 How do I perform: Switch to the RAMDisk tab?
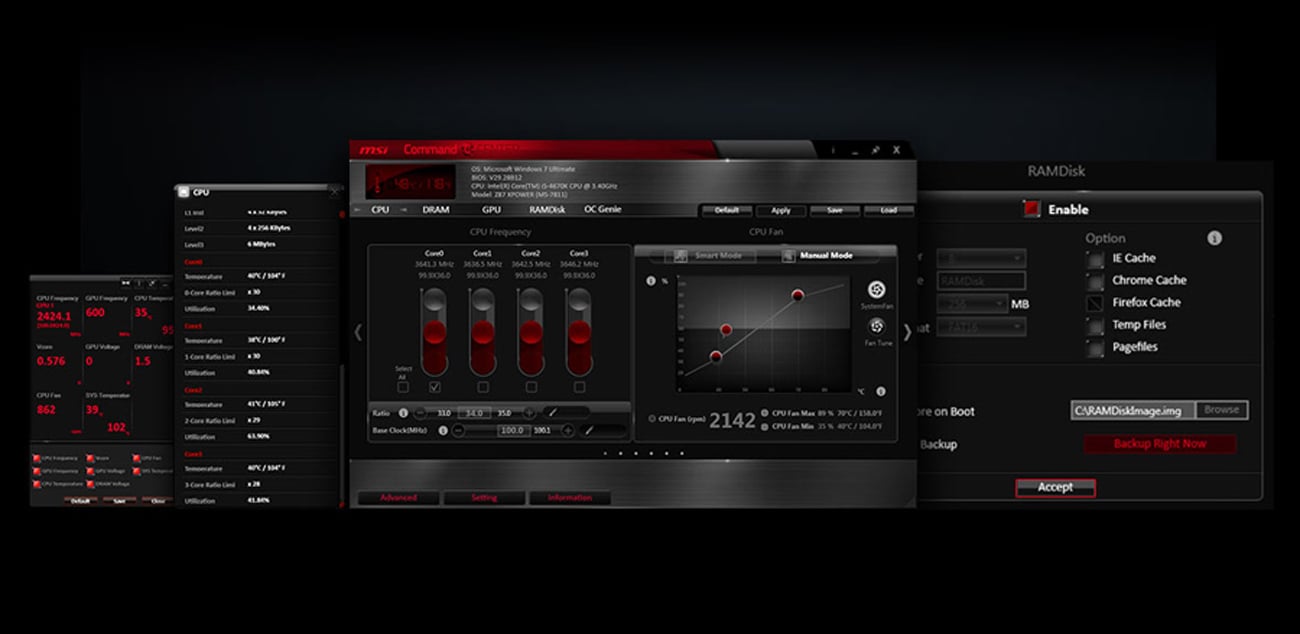click(547, 210)
